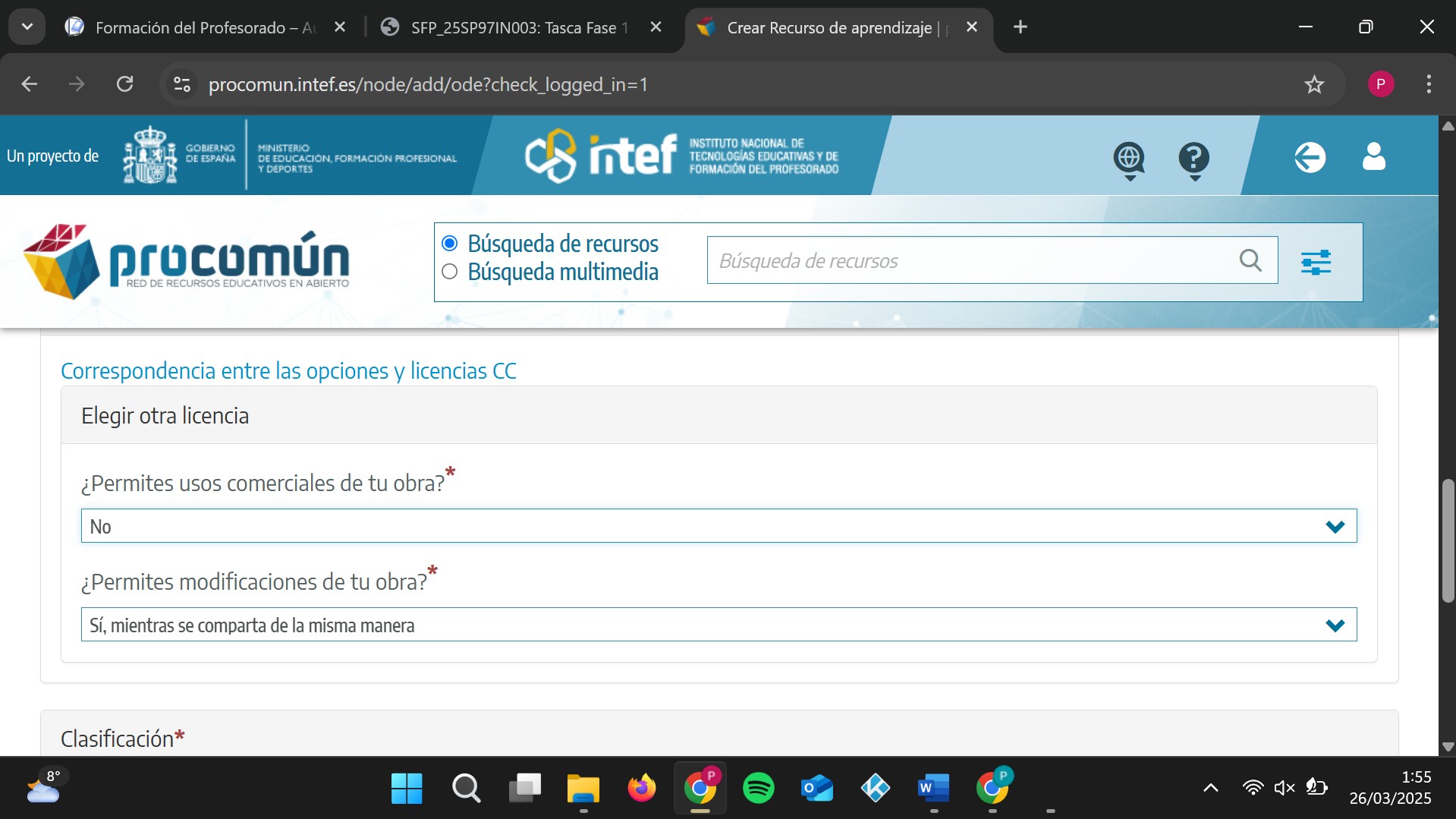Expand the browser tab search chevron
Viewport: 1456px width, 819px height.
click(27, 27)
